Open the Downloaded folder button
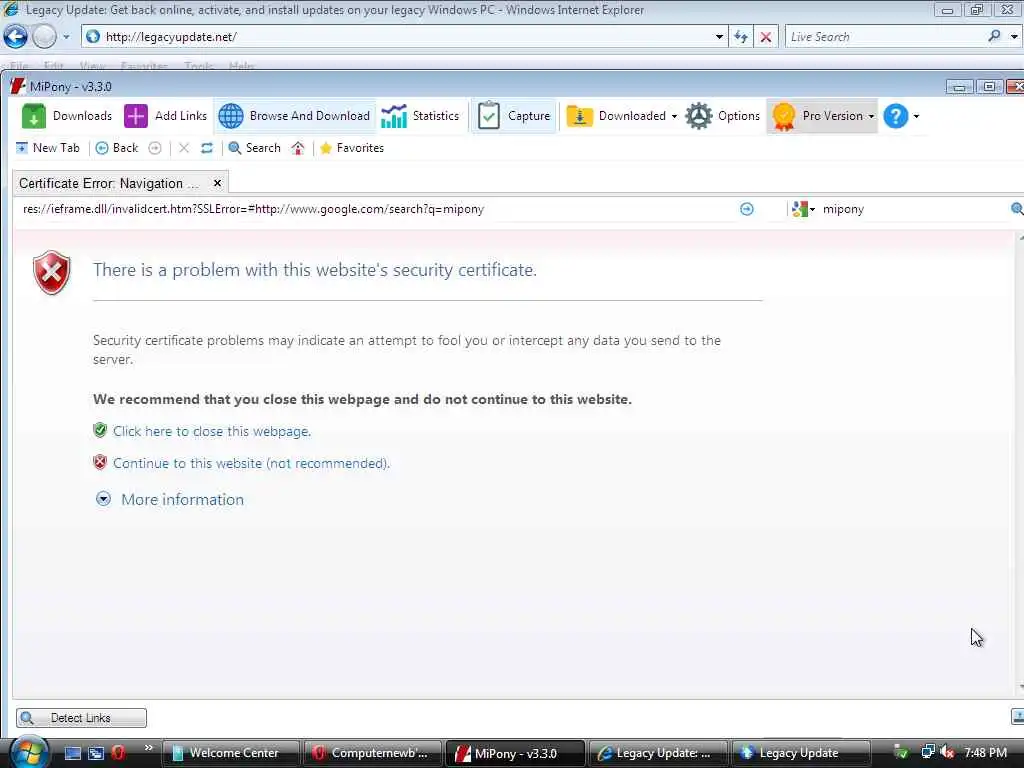 [x=615, y=116]
